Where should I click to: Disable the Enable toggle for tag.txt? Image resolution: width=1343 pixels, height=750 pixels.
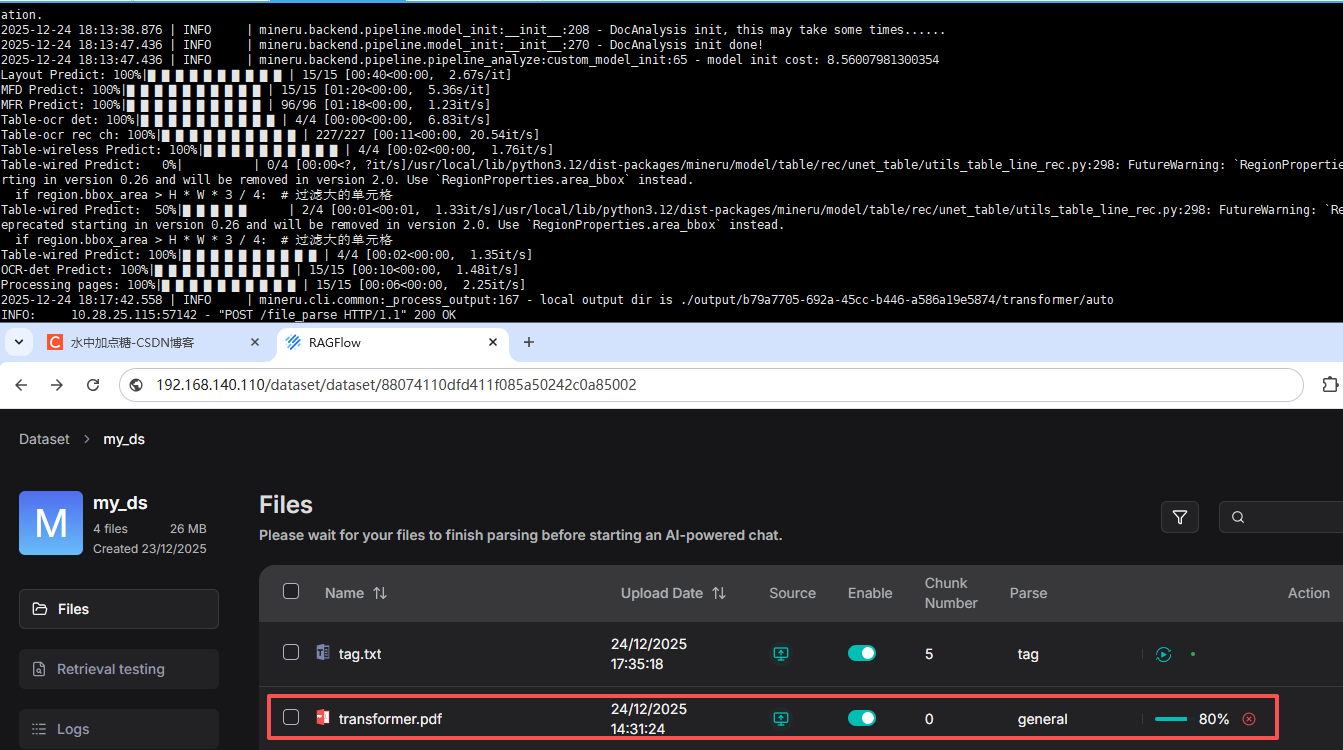pyautogui.click(x=861, y=652)
